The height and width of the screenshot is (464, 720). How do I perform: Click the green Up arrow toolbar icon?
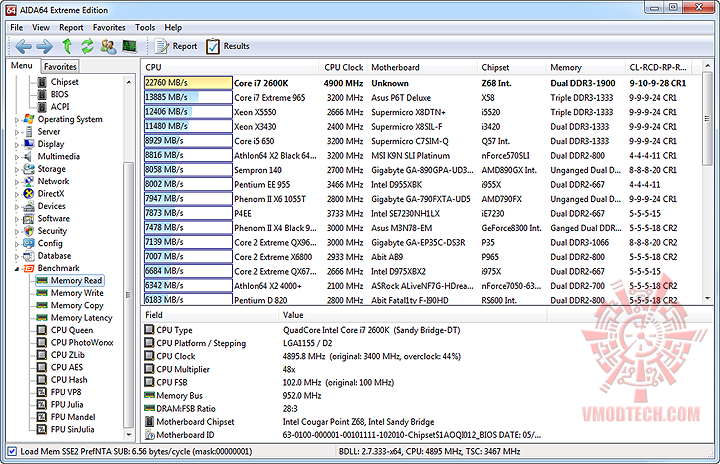[67, 46]
